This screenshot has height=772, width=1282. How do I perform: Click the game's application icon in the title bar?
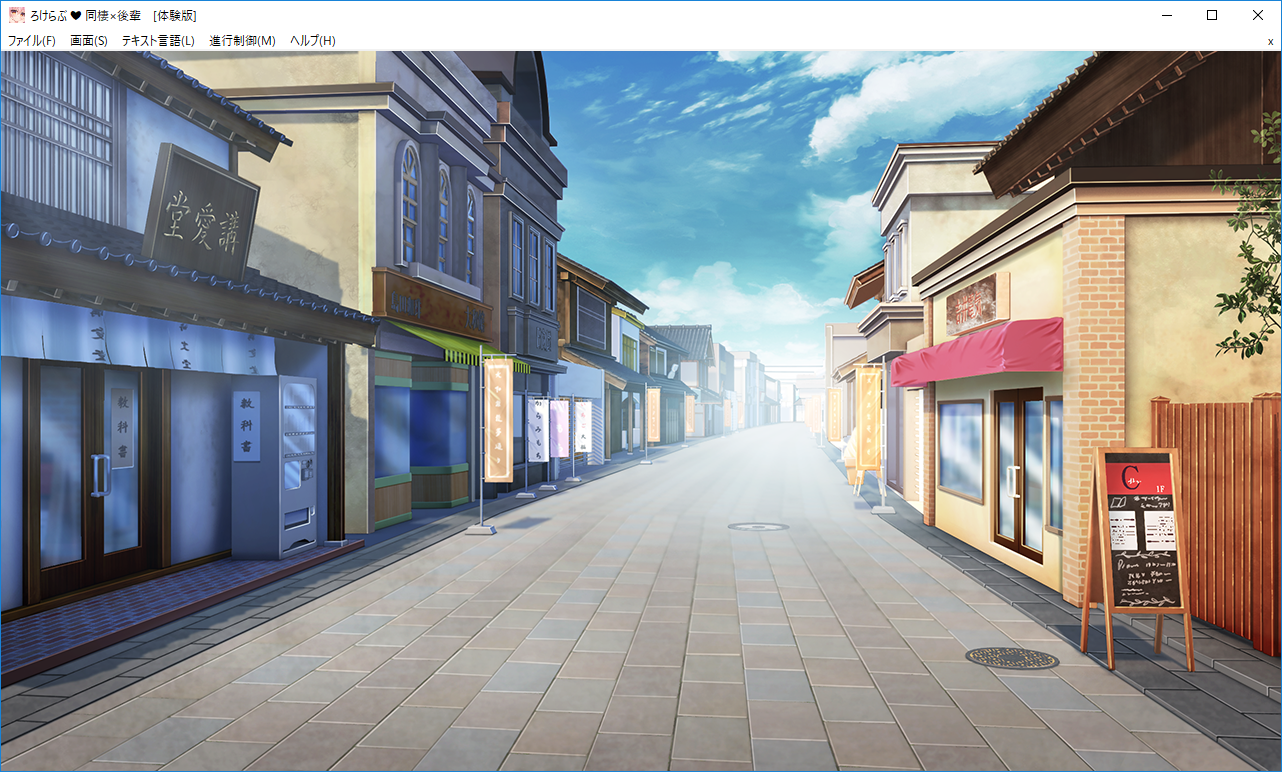pos(15,15)
